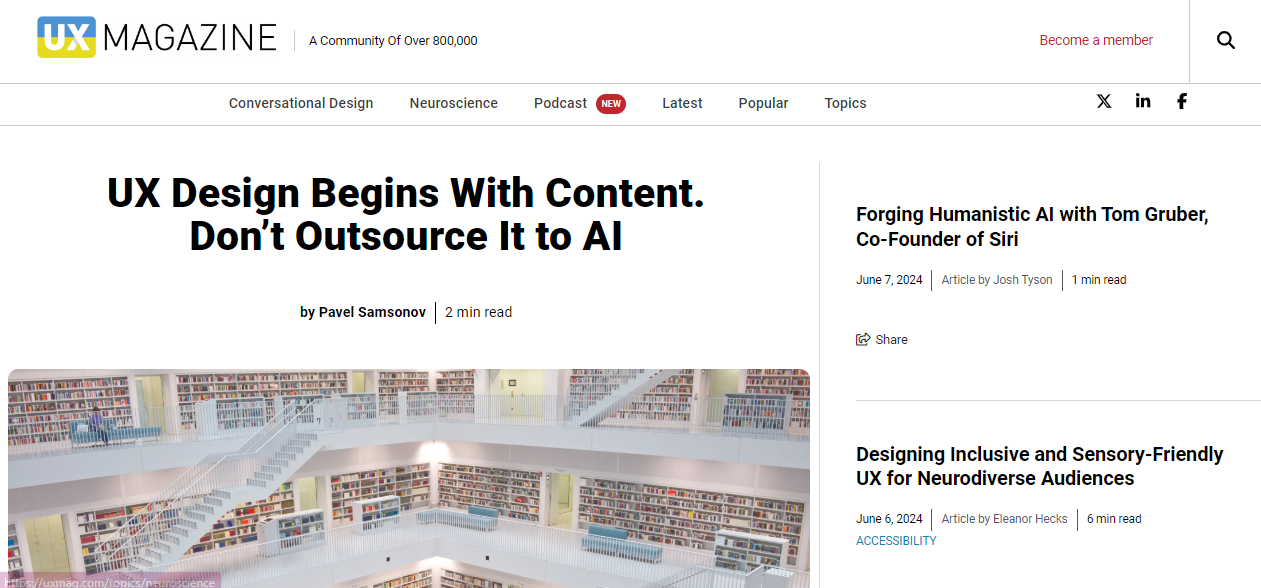1261x588 pixels.
Task: Click the ACCESSIBILITY category tag
Action: (896, 541)
